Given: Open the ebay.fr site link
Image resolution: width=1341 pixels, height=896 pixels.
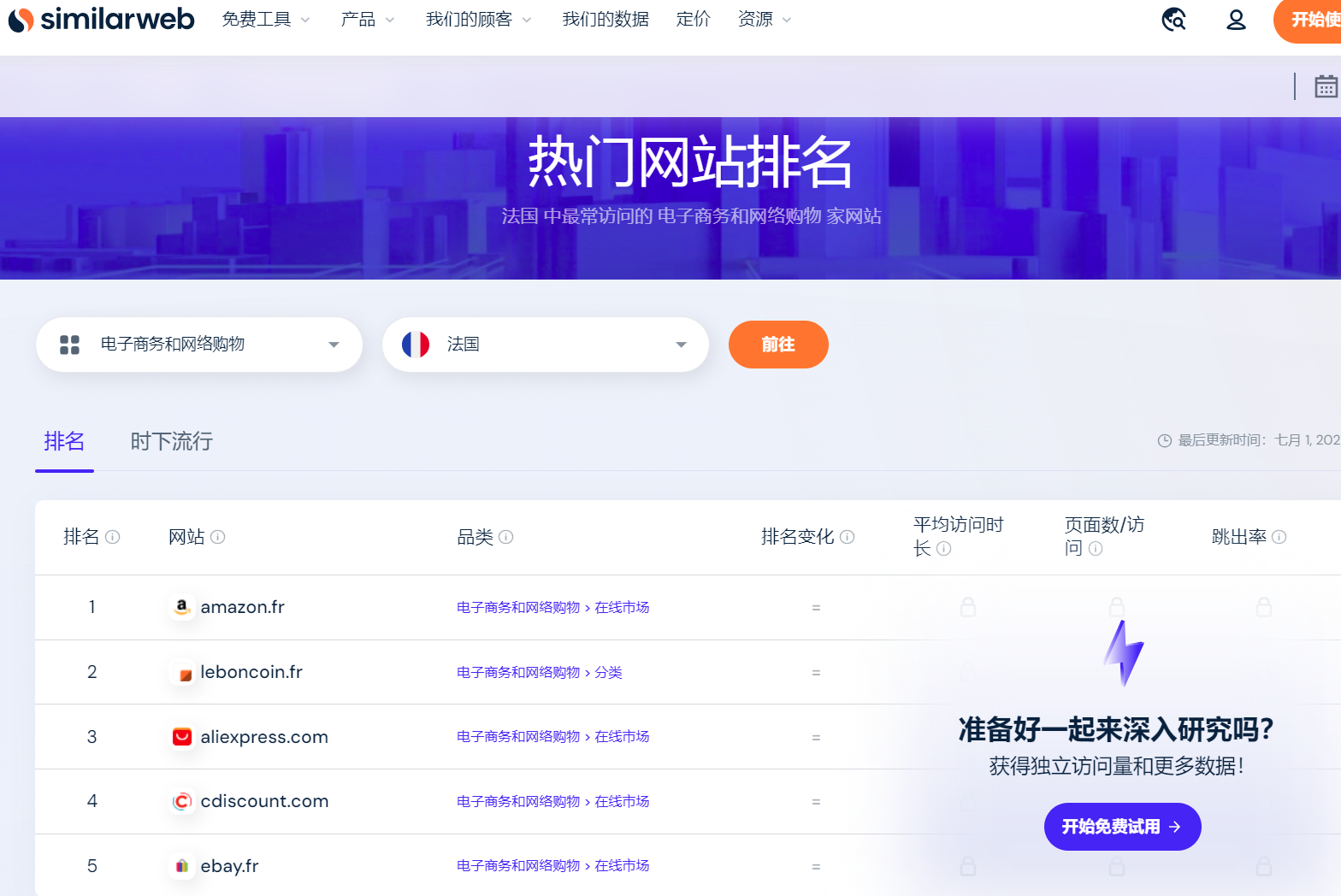Looking at the screenshot, I should click(x=229, y=866).
